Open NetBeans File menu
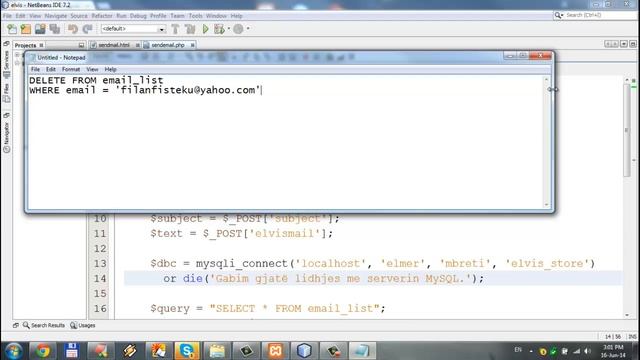The image size is (640, 360). point(7,16)
